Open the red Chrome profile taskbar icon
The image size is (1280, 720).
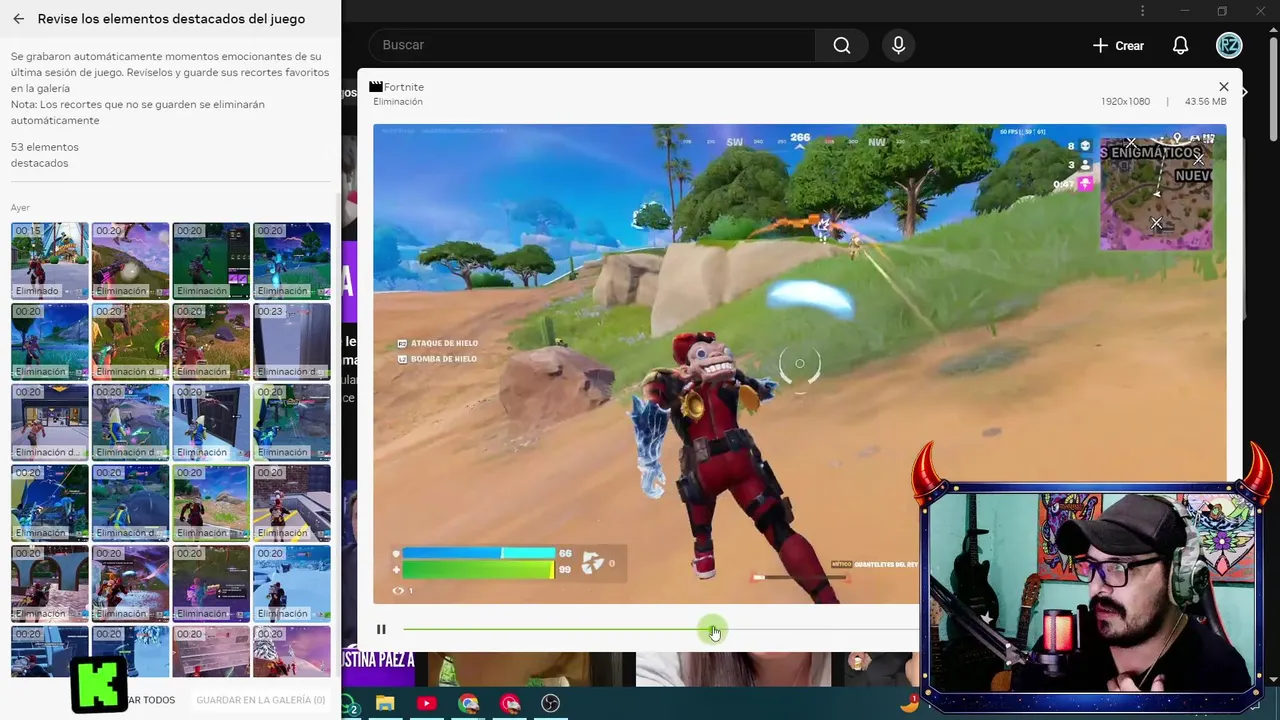coord(510,704)
